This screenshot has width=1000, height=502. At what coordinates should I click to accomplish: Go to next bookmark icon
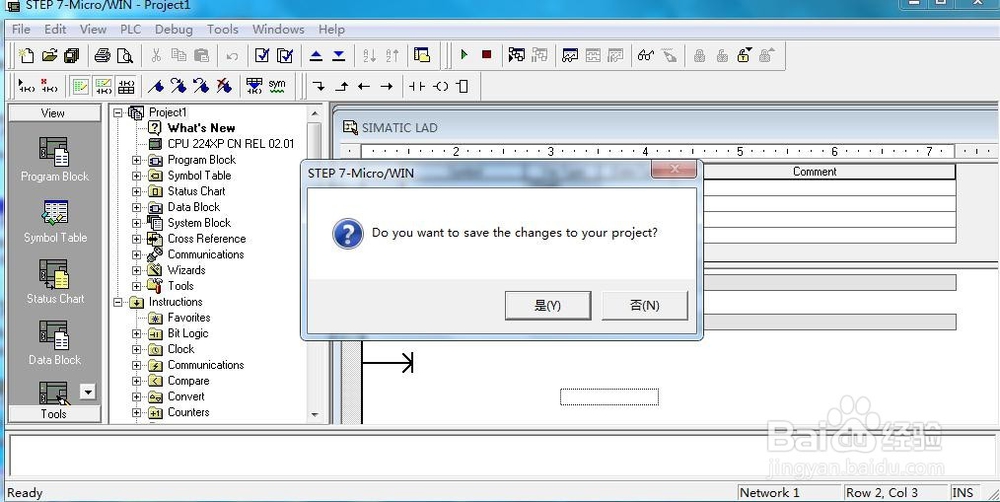(178, 85)
